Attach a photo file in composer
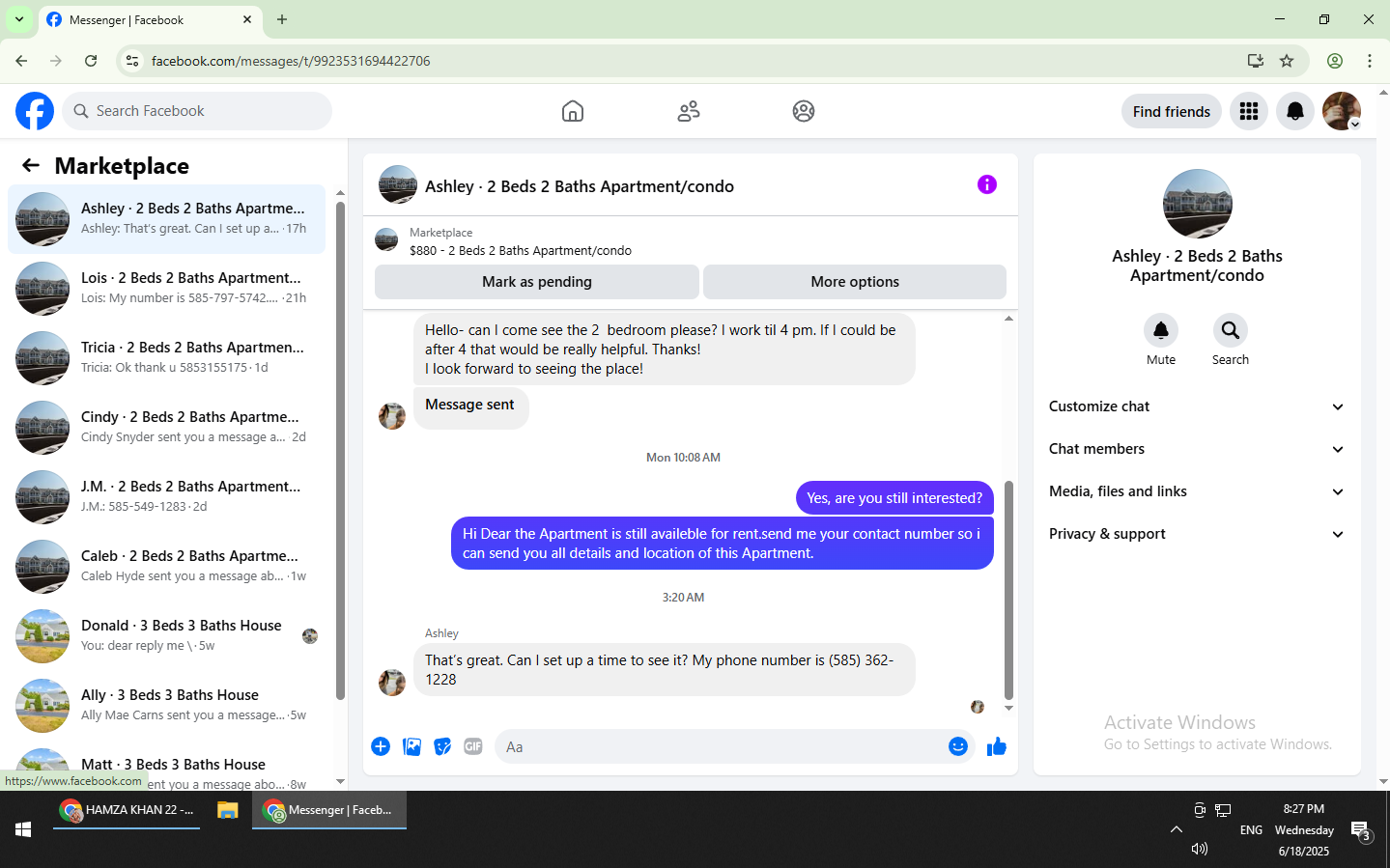Screen dimensions: 1390x868 coord(411,746)
